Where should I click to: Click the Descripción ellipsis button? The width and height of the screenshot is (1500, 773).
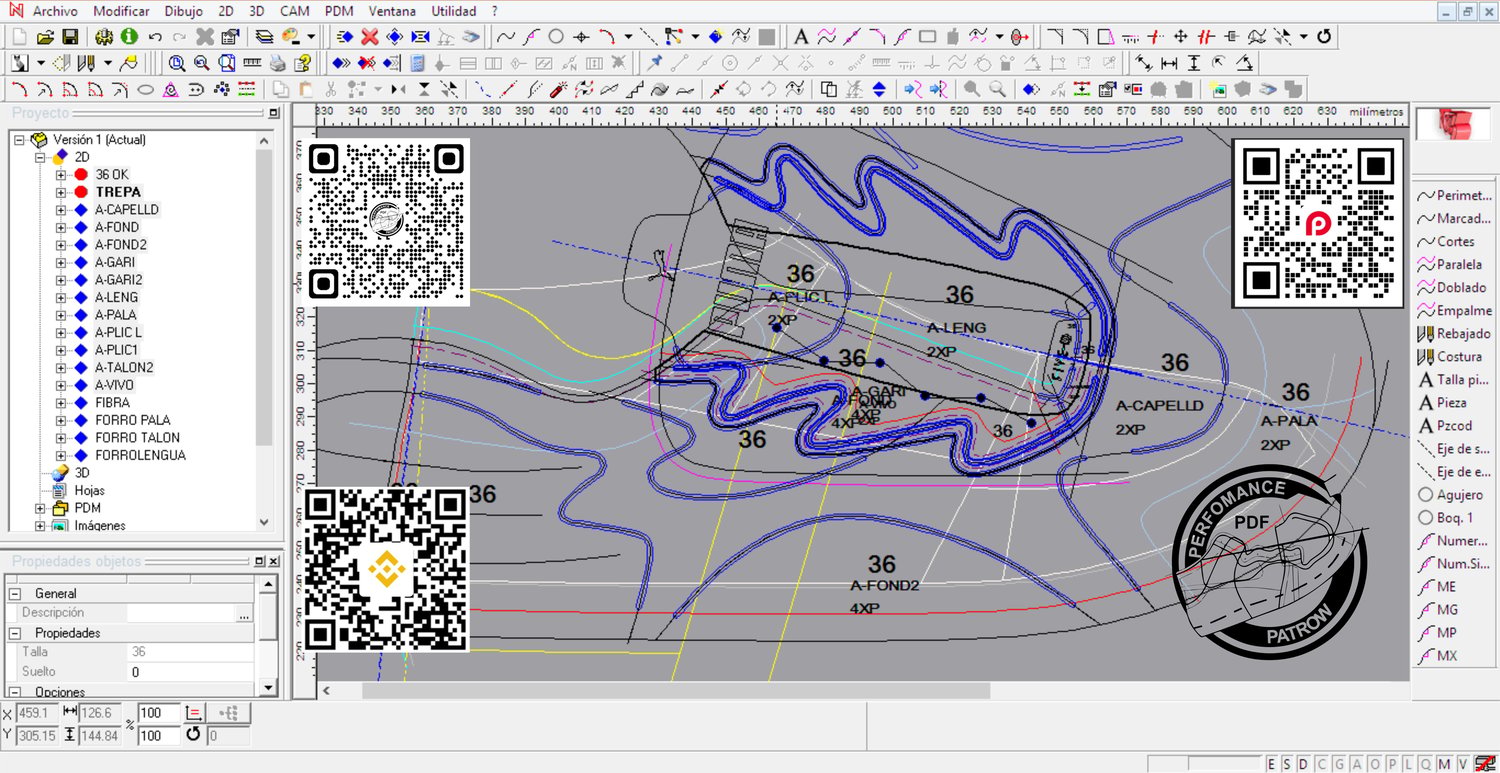click(244, 613)
